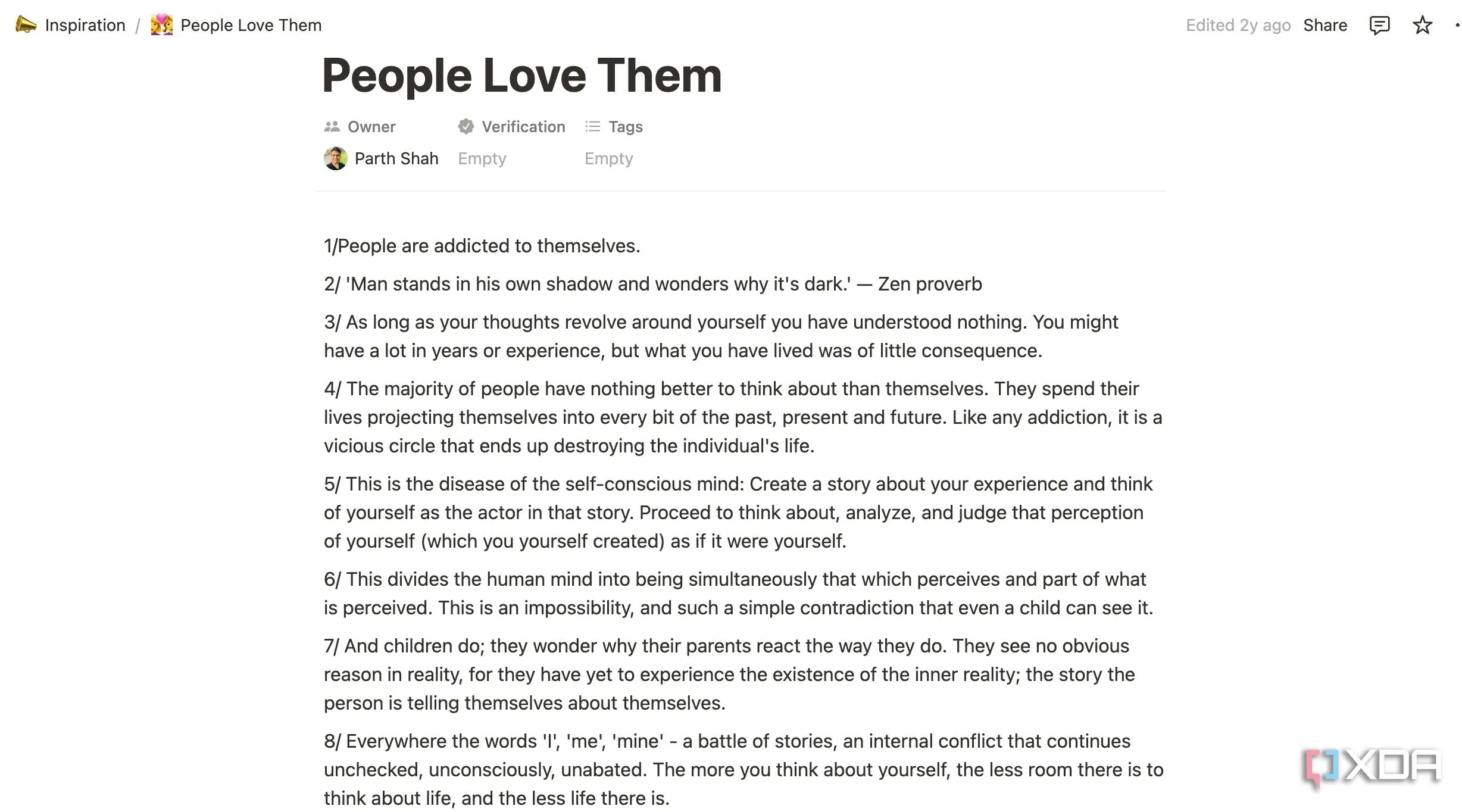This screenshot has height=812, width=1462.
Task: Open the Share menu
Action: (x=1324, y=26)
